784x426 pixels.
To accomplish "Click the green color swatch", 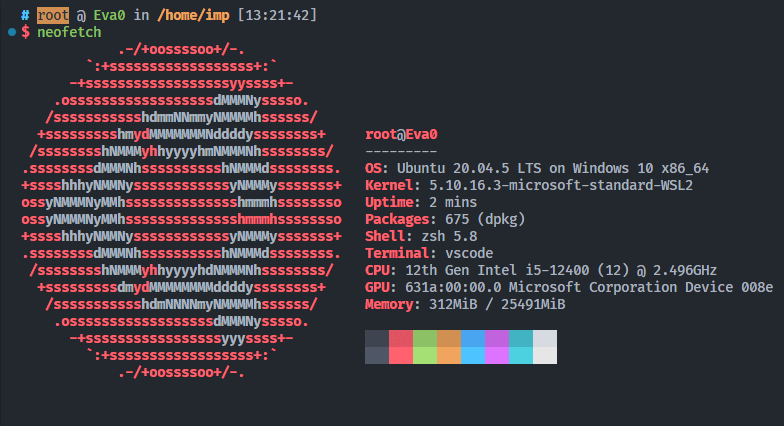I will point(425,346).
